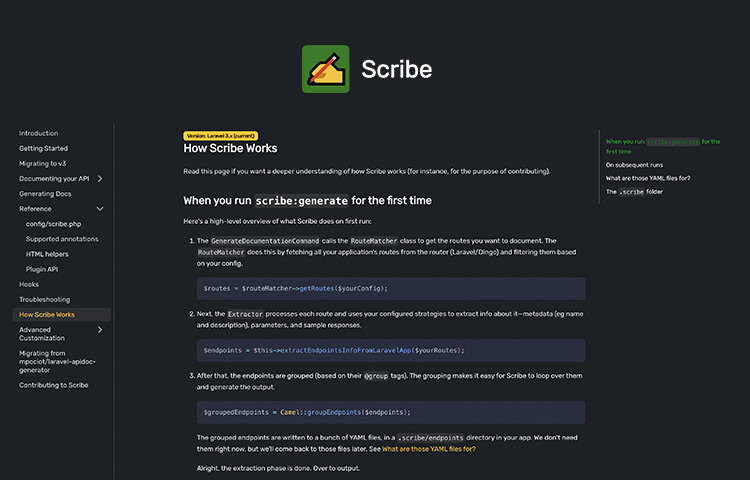Image resolution: width=750 pixels, height=480 pixels.
Task: Expand the Documenting your API chevron
Action: 99,178
